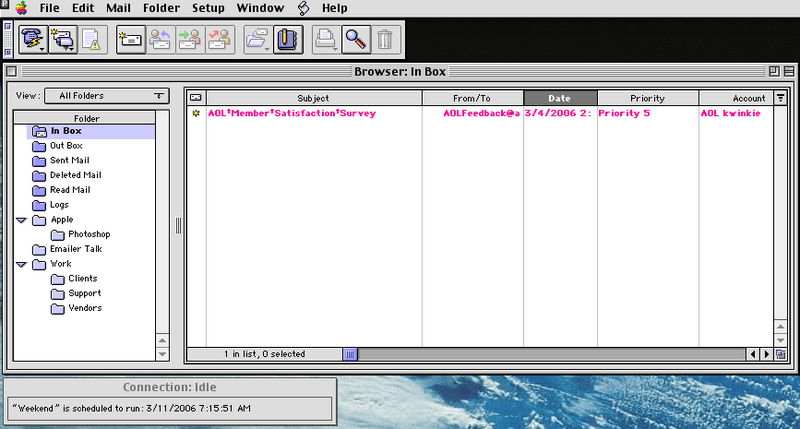The width and height of the screenshot is (800, 429).
Task: Click the magnifying glass Find icon
Action: point(355,39)
